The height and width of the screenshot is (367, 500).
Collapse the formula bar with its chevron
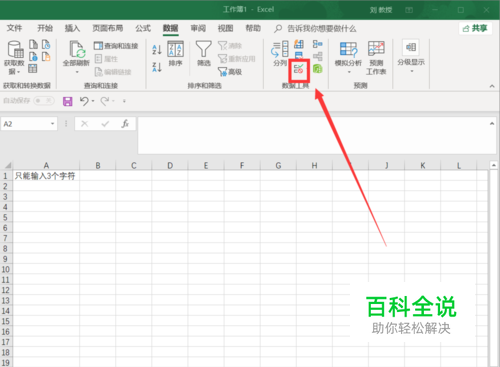tap(492, 124)
